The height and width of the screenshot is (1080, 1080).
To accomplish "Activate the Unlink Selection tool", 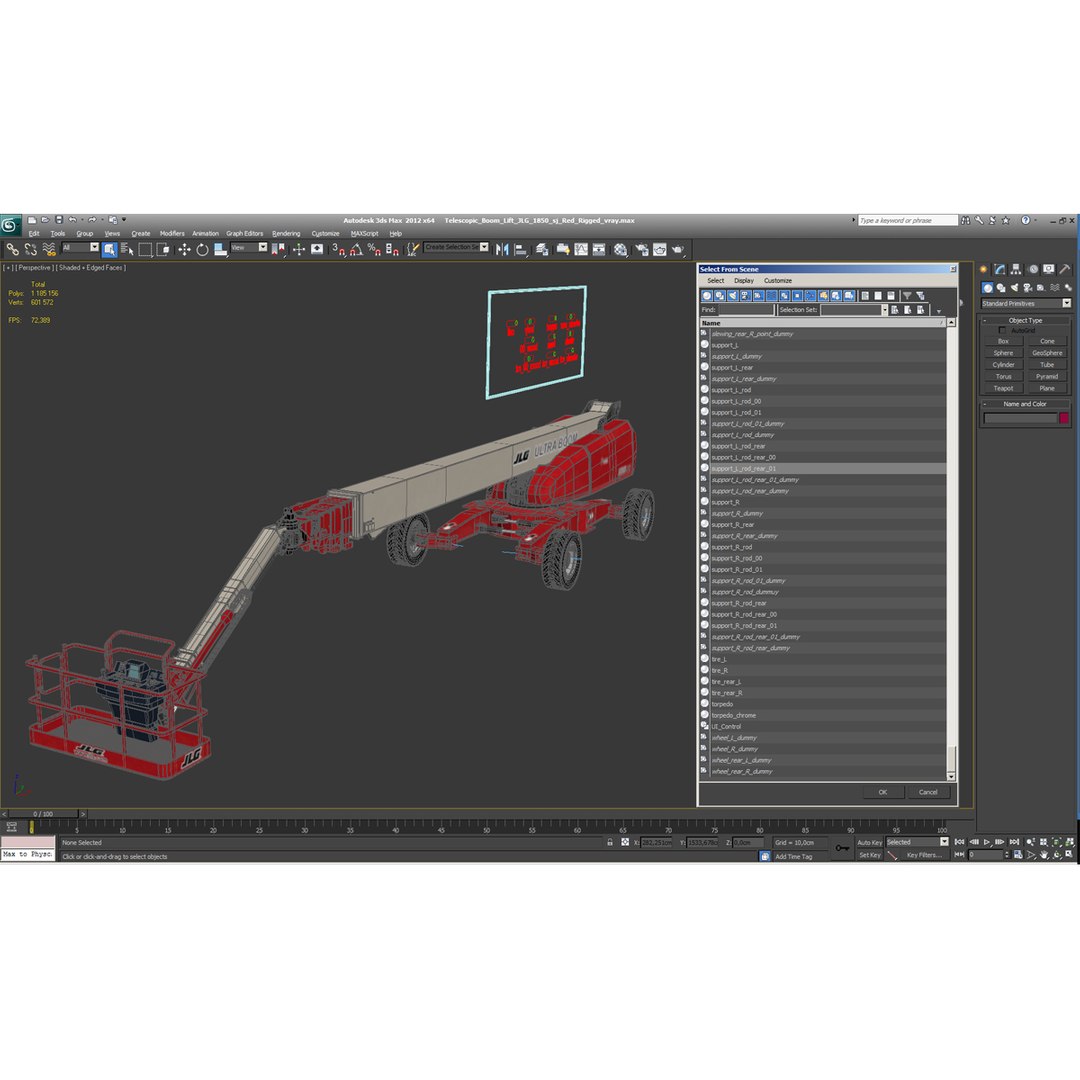I will point(30,249).
